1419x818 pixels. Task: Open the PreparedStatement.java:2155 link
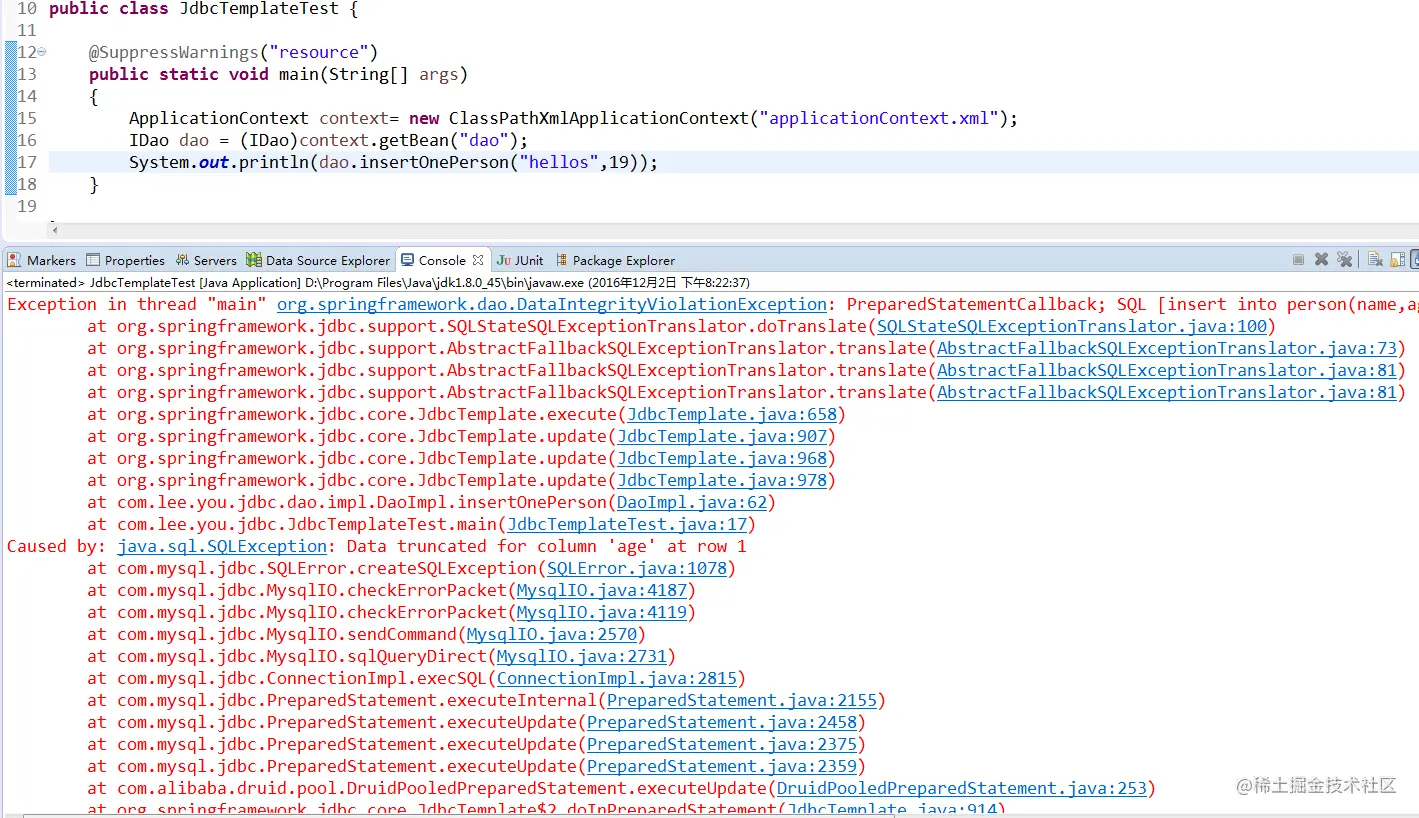(742, 700)
